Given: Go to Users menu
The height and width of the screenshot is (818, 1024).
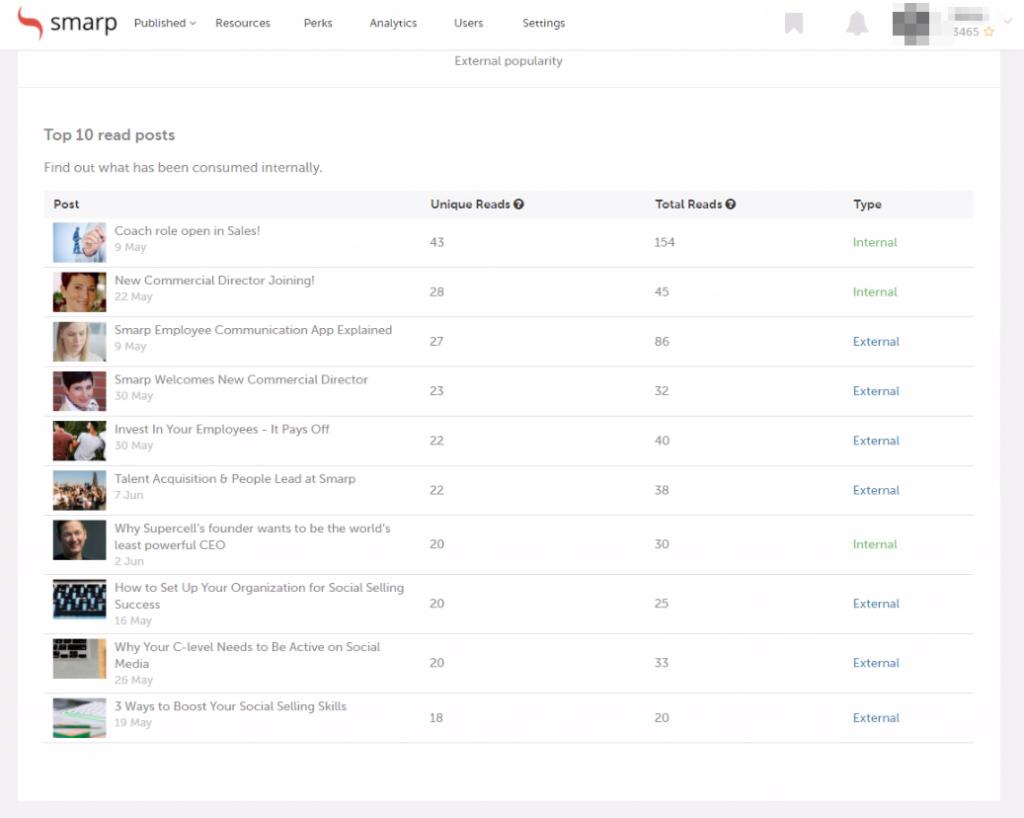Looking at the screenshot, I should 468,23.
